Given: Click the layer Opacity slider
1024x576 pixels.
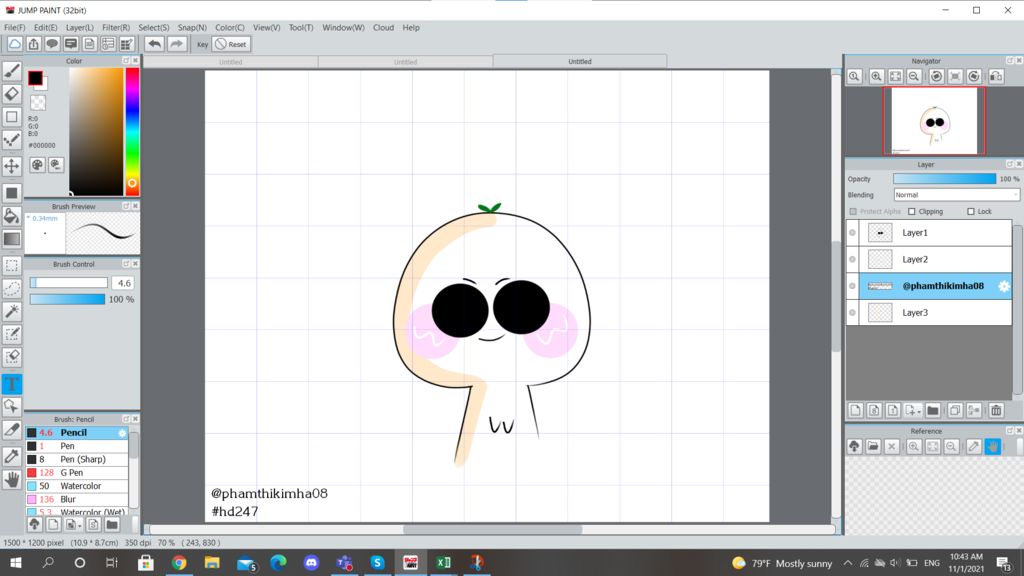Looking at the screenshot, I should (x=944, y=179).
